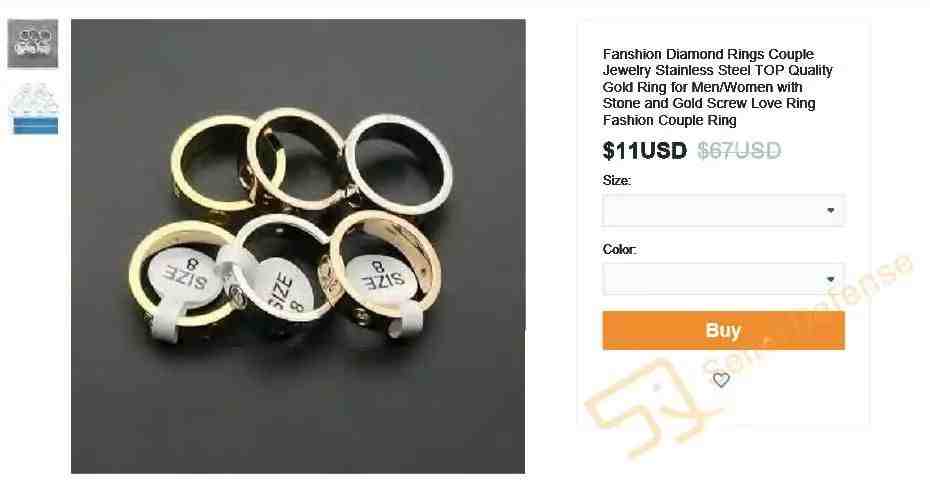Open the Color dropdown field
Screen dimensions: 930x485
[724, 279]
